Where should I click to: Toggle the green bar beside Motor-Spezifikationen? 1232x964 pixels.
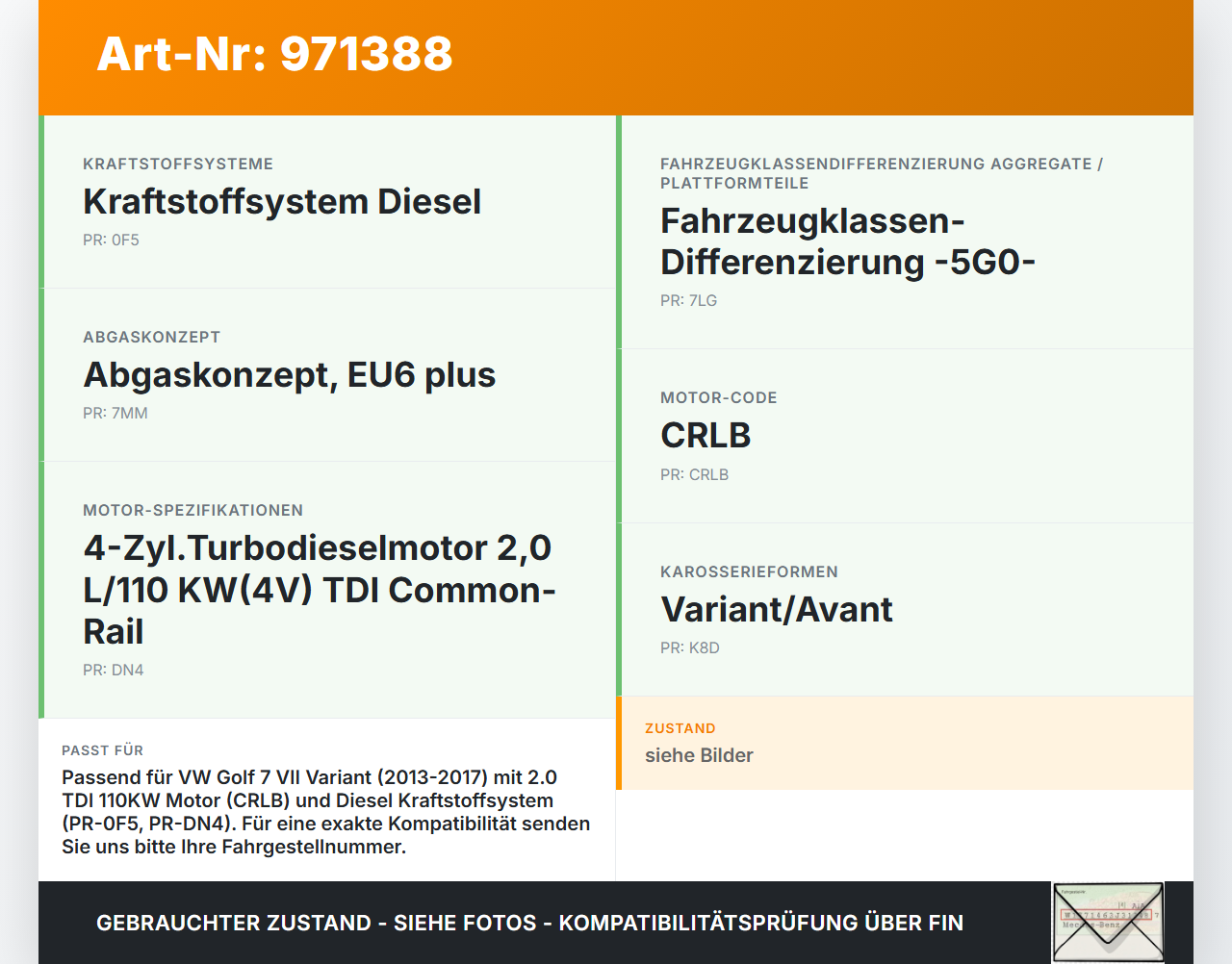tap(40, 589)
